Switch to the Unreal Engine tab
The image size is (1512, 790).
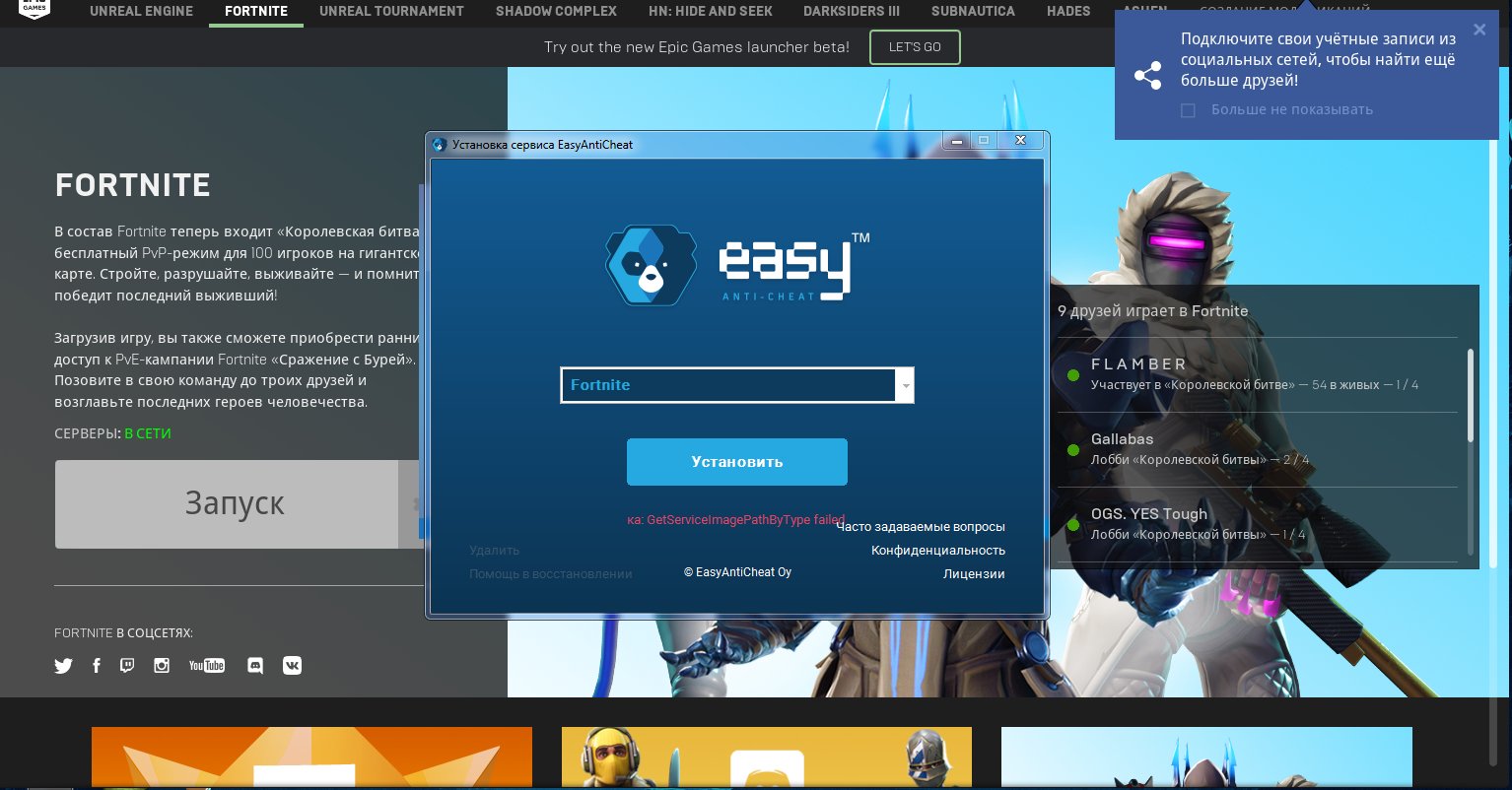142,11
